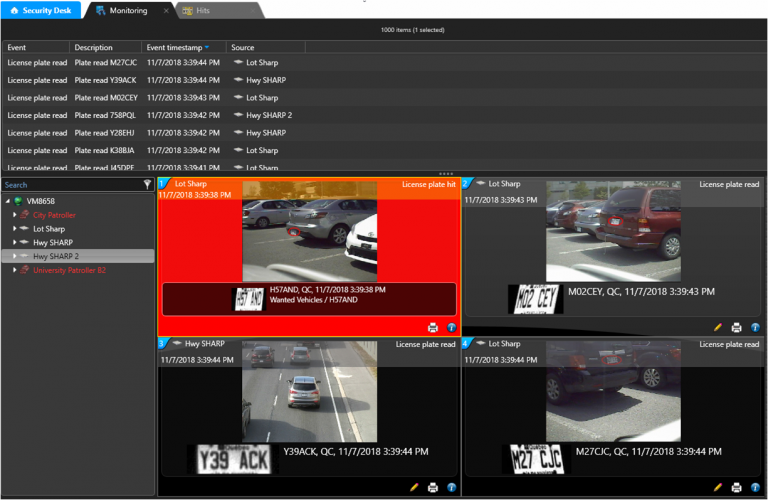The height and width of the screenshot is (500, 768).
Task: Open info for M27CJC plate read
Action: (x=755, y=487)
